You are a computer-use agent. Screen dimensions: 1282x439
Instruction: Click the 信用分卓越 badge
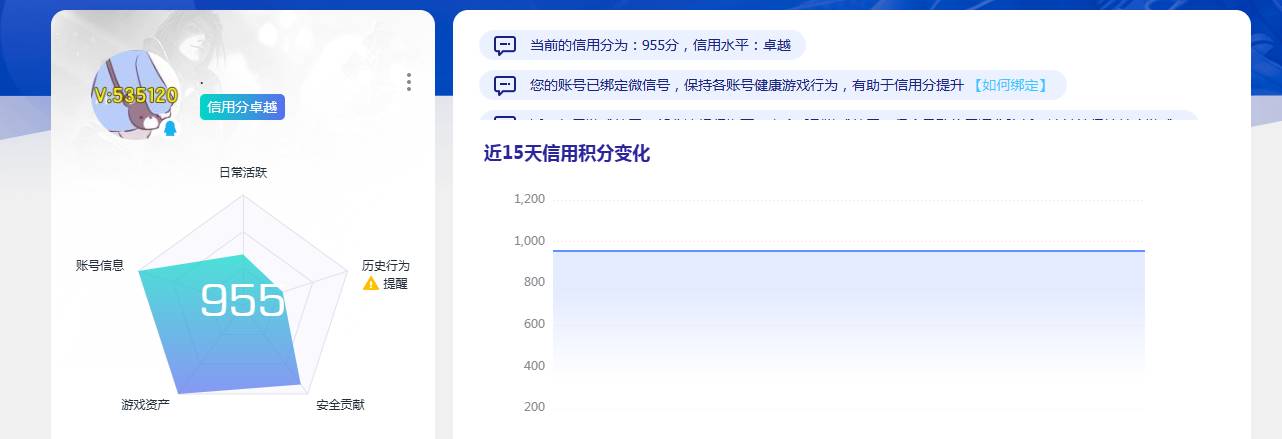point(242,107)
